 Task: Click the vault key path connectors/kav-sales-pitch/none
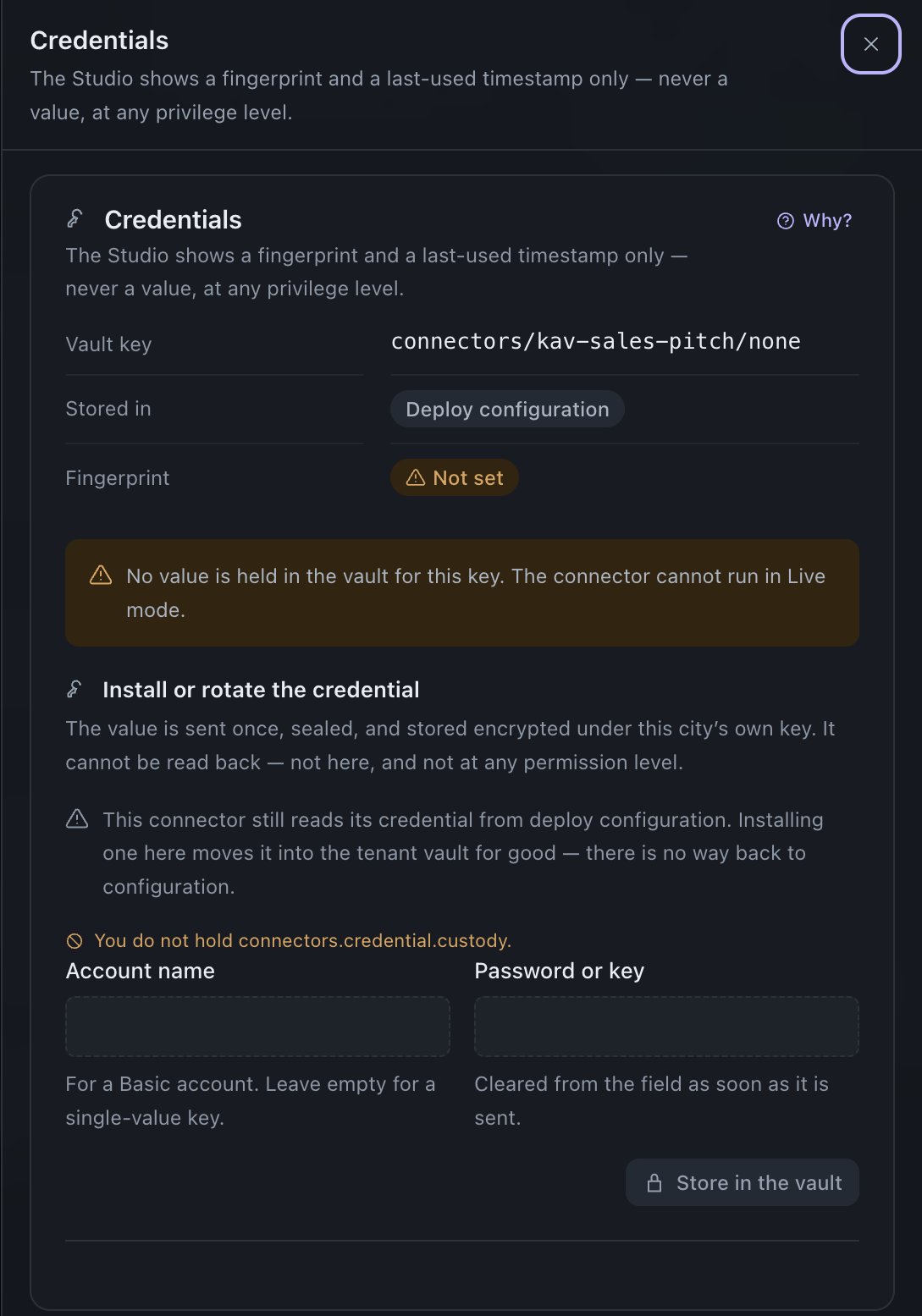[x=596, y=341]
